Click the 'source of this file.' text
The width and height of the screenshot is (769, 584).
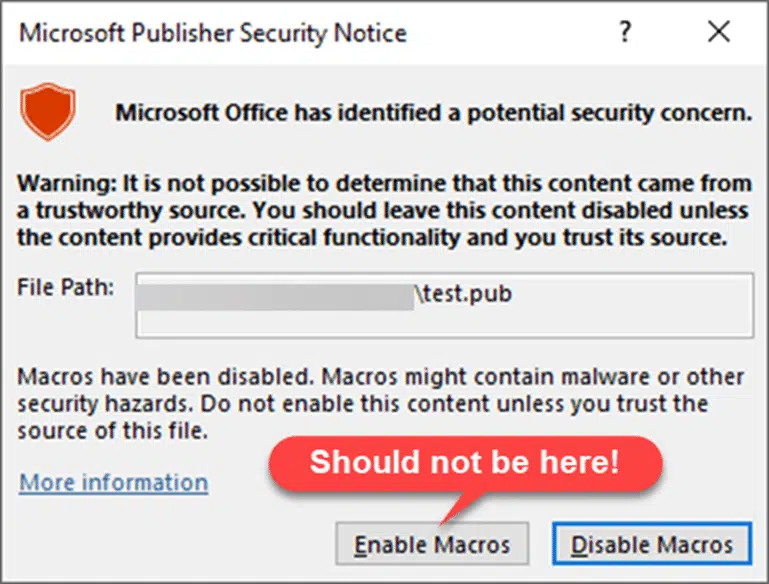pyautogui.click(x=112, y=431)
